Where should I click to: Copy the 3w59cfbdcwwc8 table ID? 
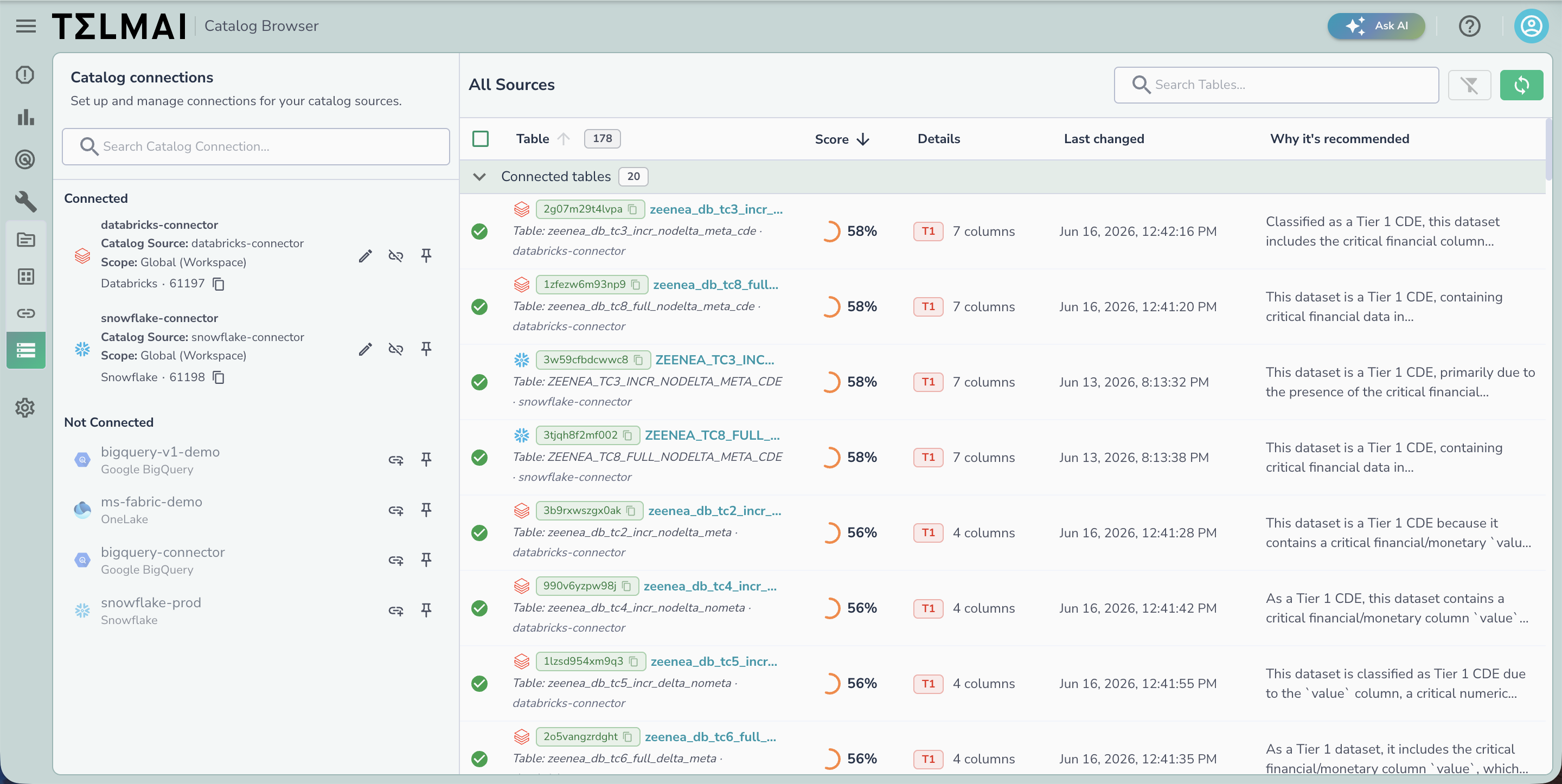point(638,360)
